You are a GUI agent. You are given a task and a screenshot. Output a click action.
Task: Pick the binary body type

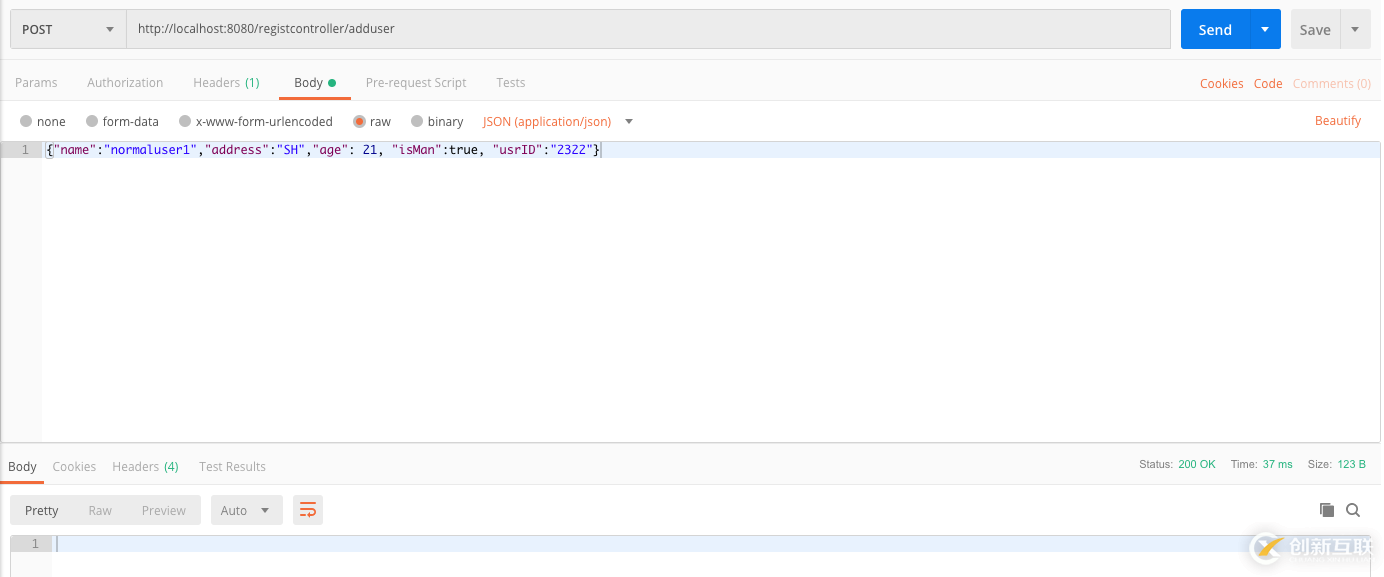click(x=437, y=121)
